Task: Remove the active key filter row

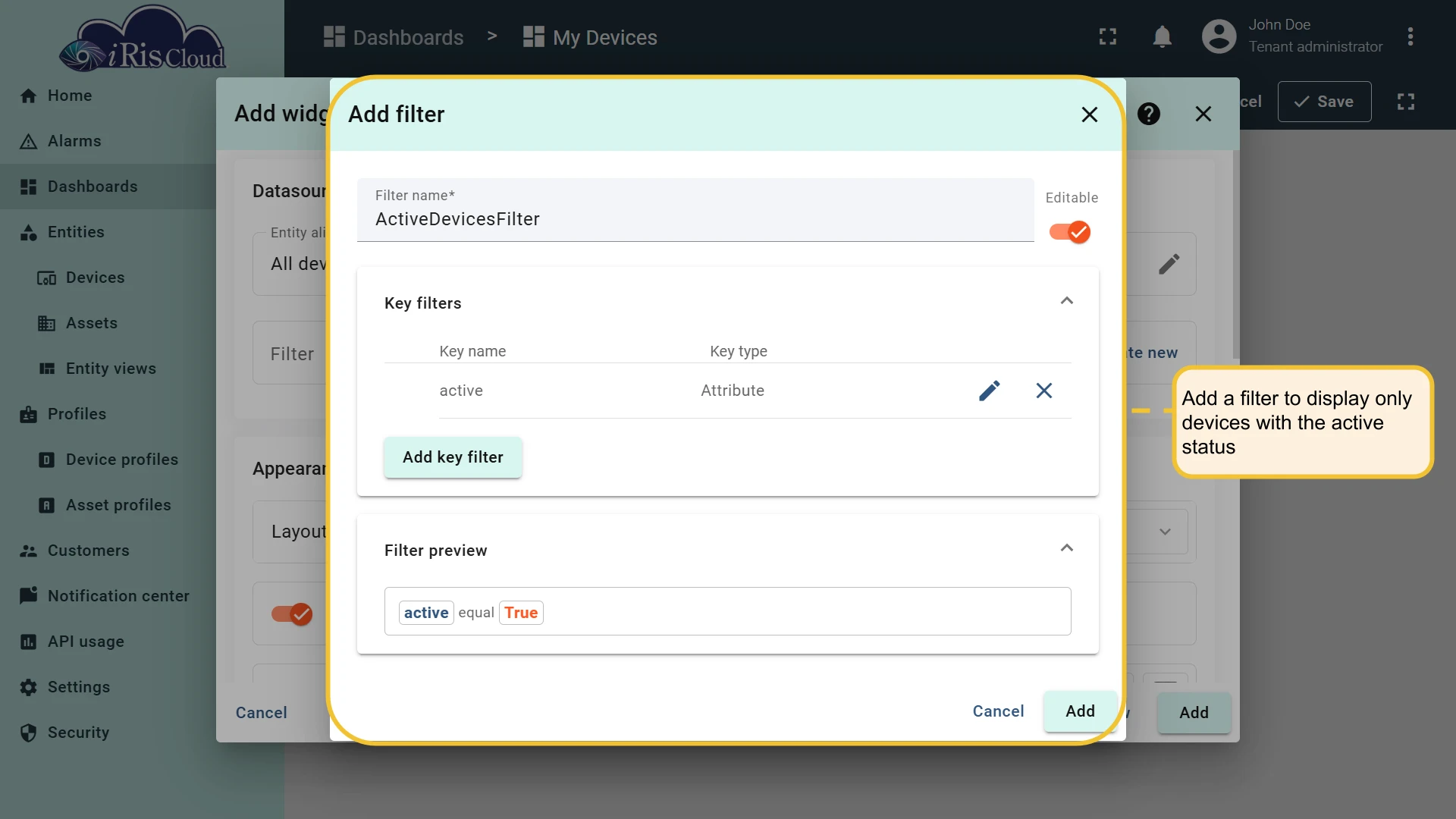Action: coord(1044,391)
